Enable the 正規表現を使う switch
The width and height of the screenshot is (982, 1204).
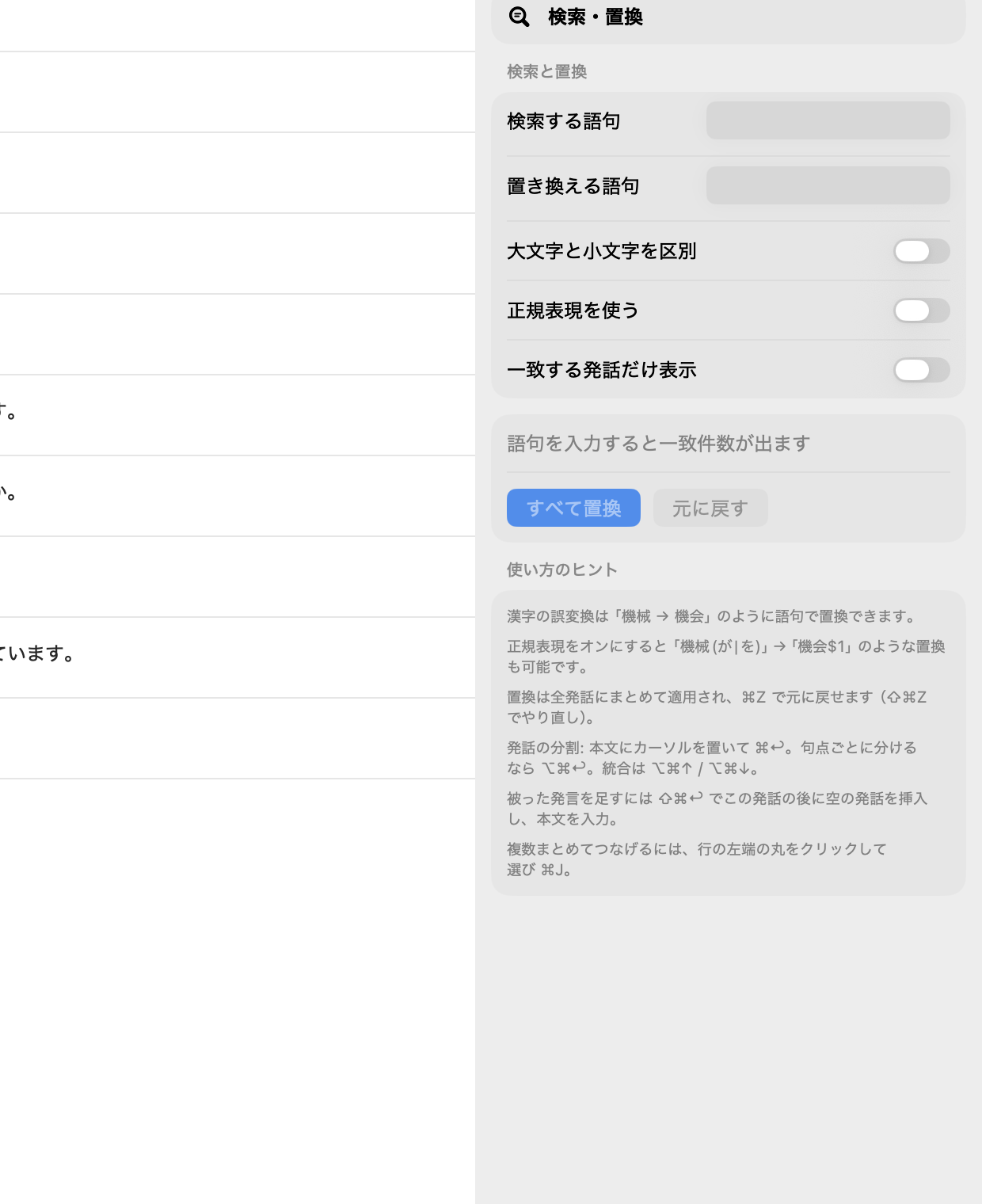coord(922,311)
